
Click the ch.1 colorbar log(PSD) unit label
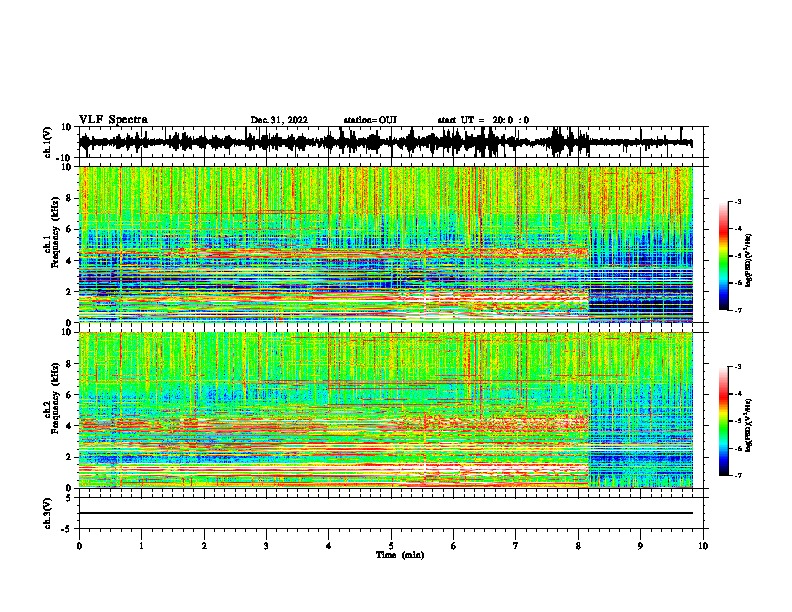tap(749, 261)
